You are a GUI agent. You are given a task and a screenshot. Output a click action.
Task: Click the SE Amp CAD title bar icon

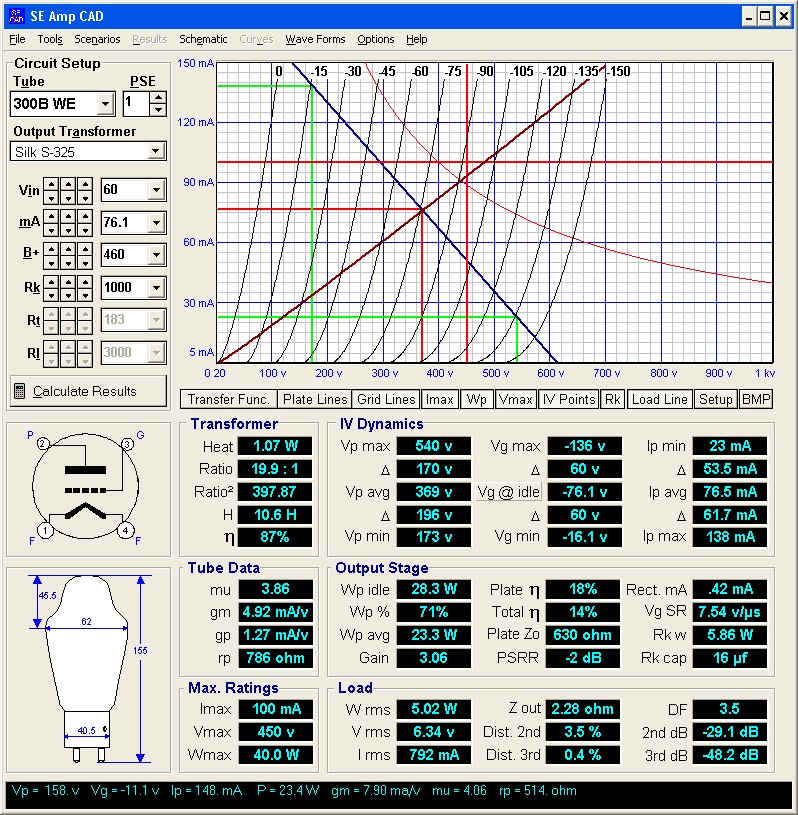(x=13, y=16)
